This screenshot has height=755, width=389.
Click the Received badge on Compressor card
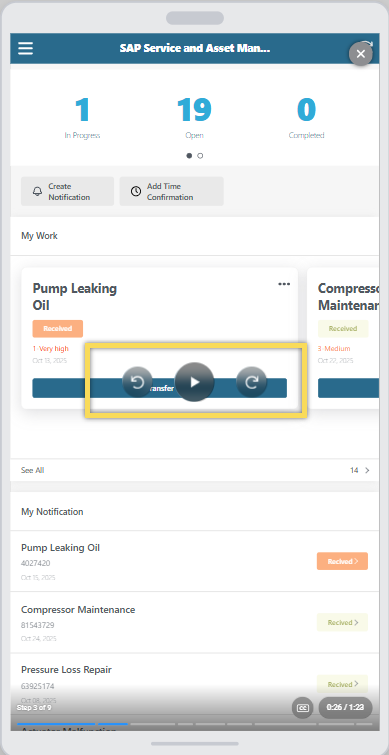coord(343,328)
